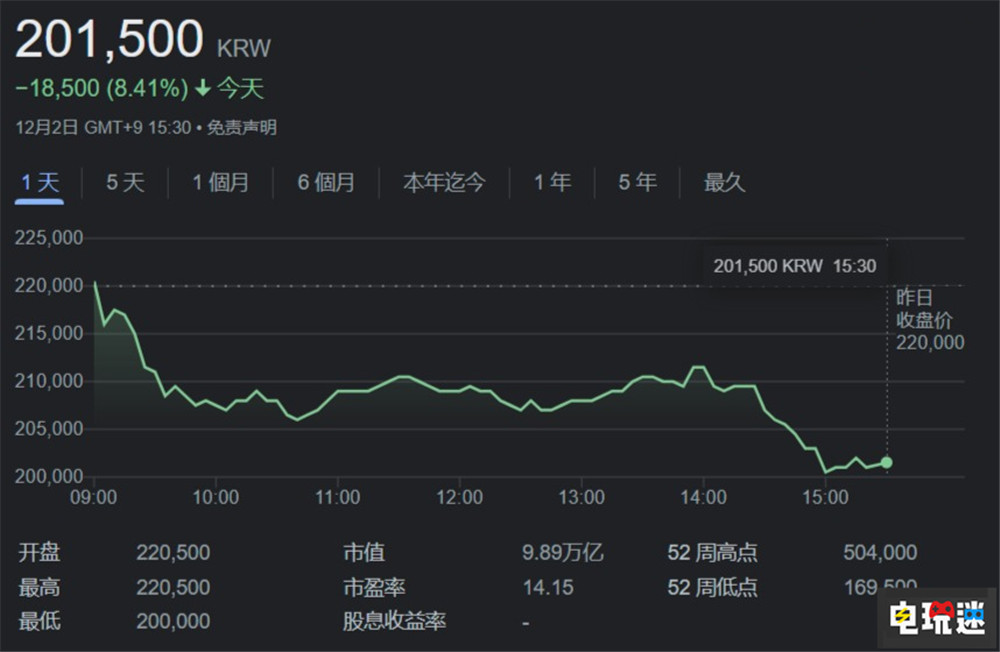Image resolution: width=1000 pixels, height=652 pixels.
Task: Click the large 201,500 price headline
Action: click(x=109, y=41)
